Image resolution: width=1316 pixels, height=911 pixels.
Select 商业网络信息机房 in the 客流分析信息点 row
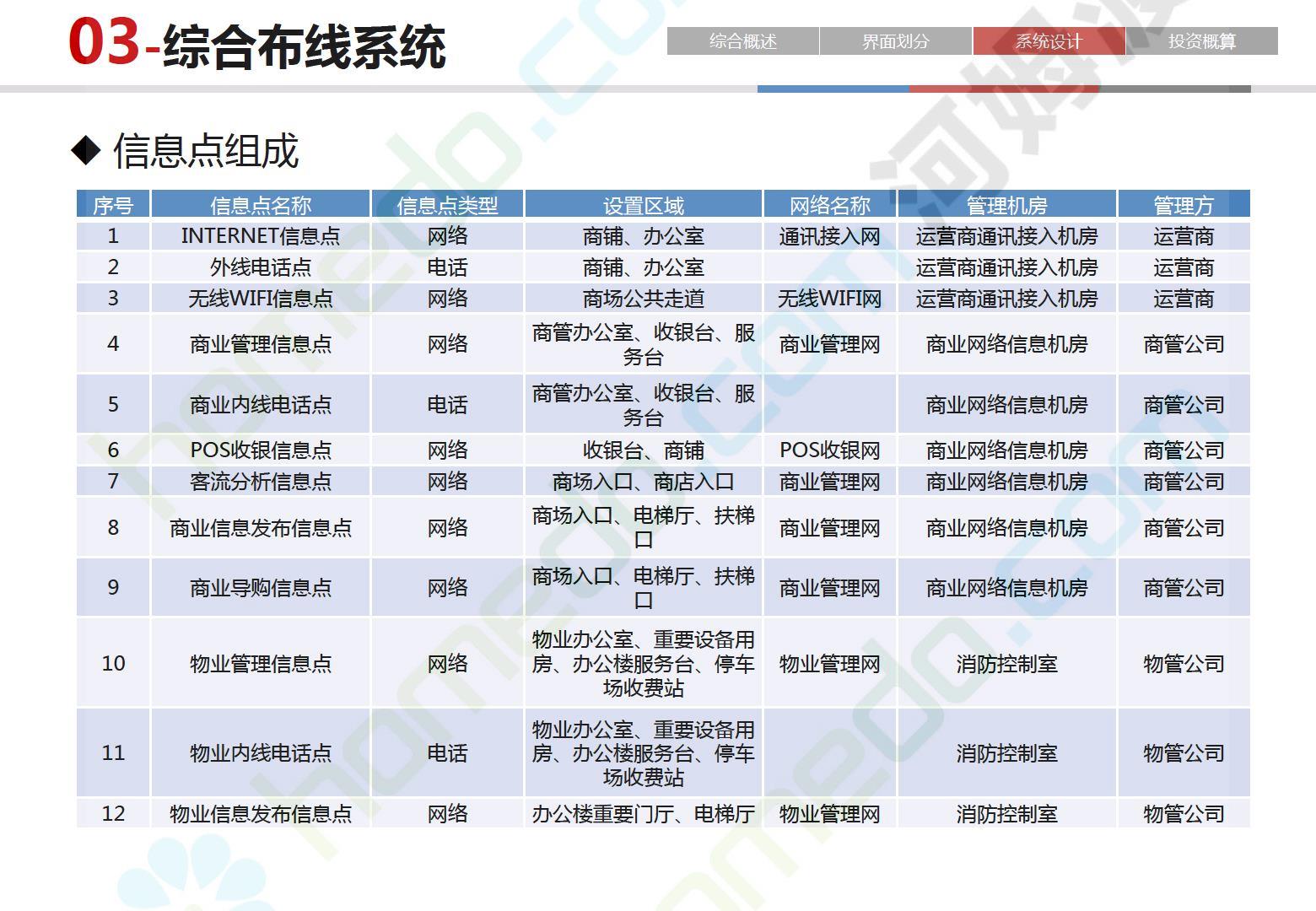(x=1007, y=482)
